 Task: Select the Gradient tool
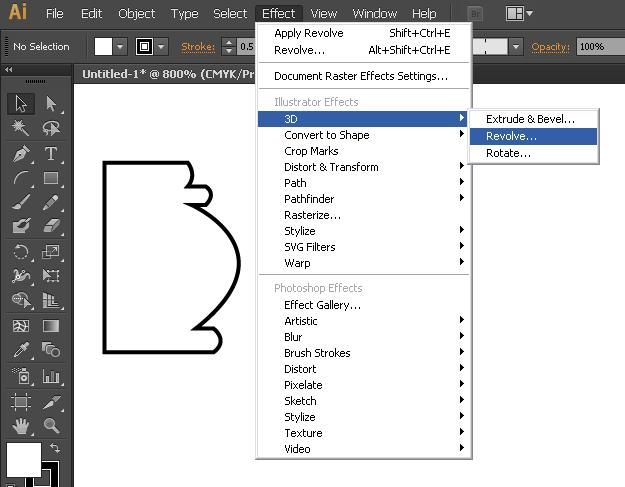tap(51, 326)
